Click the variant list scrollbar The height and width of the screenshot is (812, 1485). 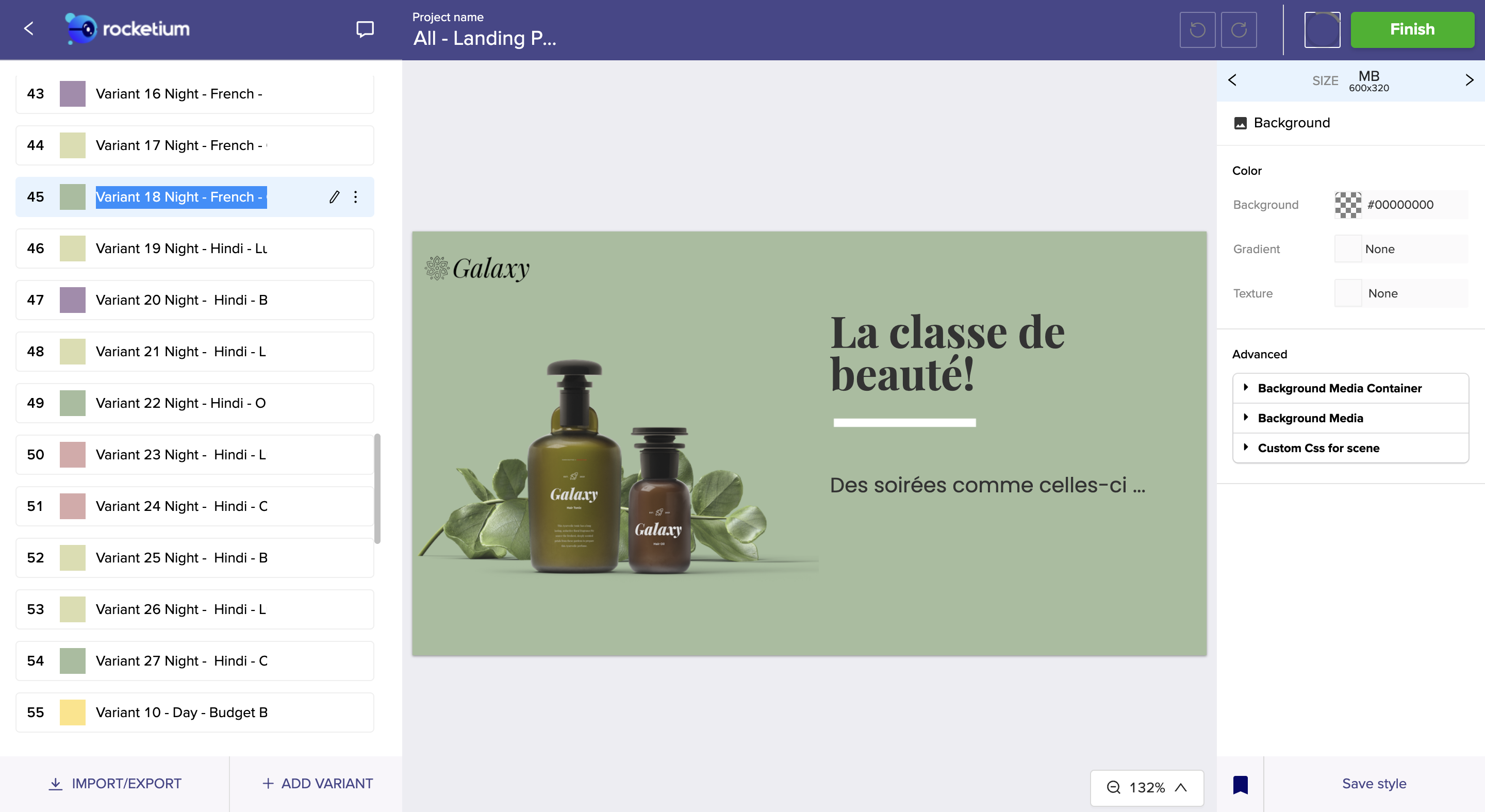point(377,489)
